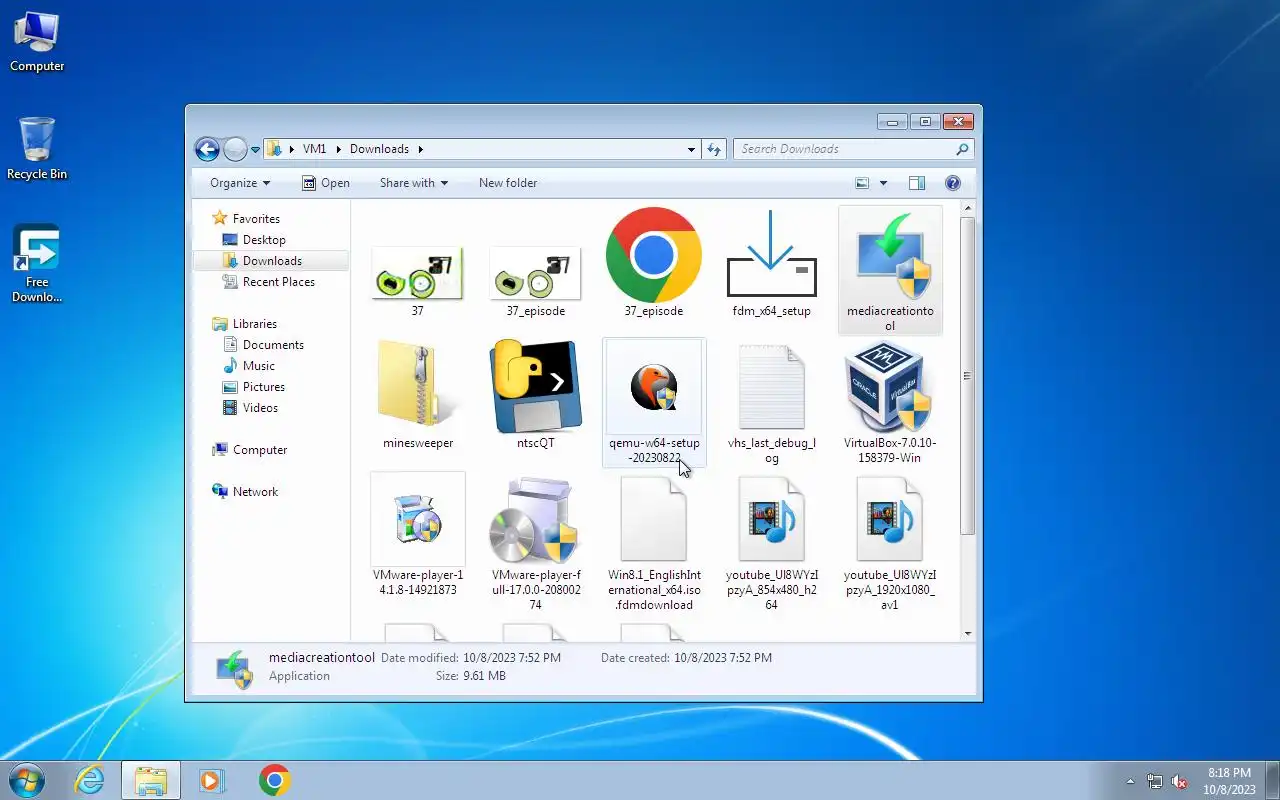This screenshot has width=1280, height=800.
Task: Select the youtube 854x480_h264 video file icon
Action: pyautogui.click(x=771, y=519)
